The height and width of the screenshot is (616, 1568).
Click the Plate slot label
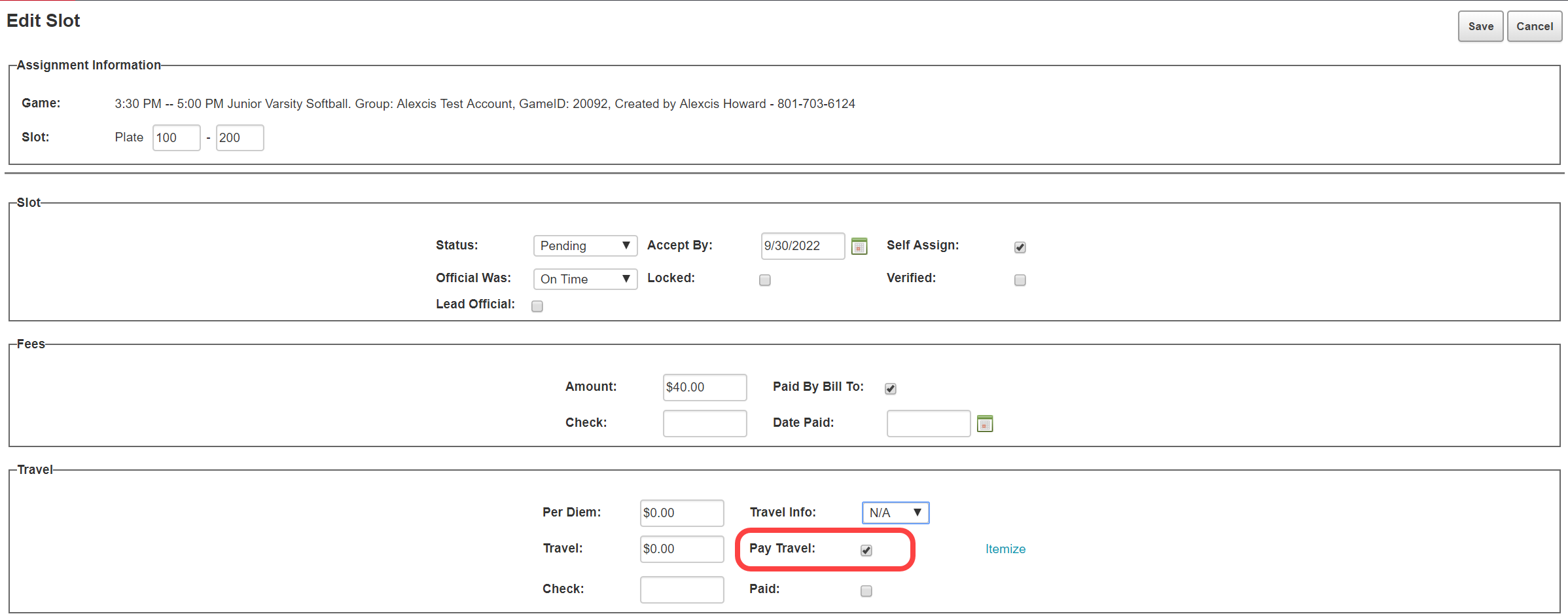click(x=129, y=137)
